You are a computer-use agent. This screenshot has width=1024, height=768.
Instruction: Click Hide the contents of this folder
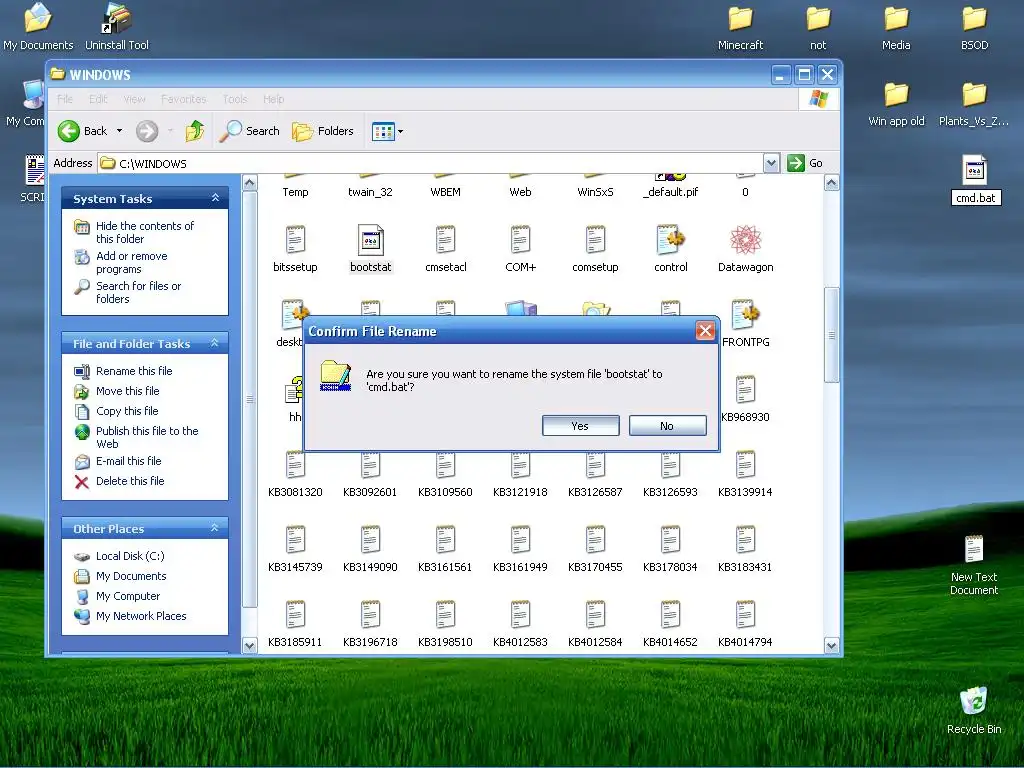coord(144,232)
